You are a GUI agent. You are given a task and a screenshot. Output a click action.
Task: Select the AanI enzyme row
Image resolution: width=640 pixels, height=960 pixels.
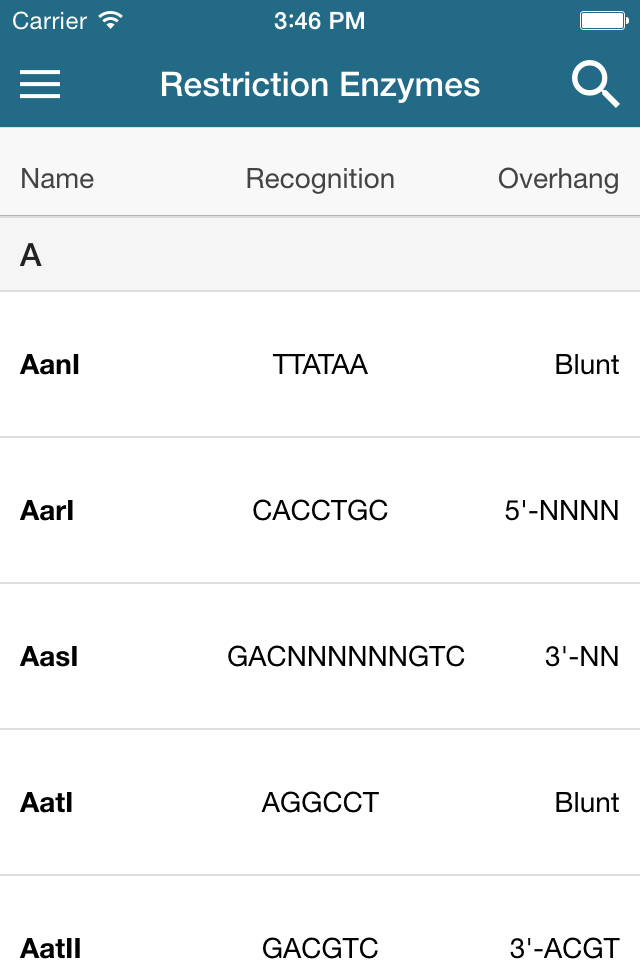[x=320, y=364]
